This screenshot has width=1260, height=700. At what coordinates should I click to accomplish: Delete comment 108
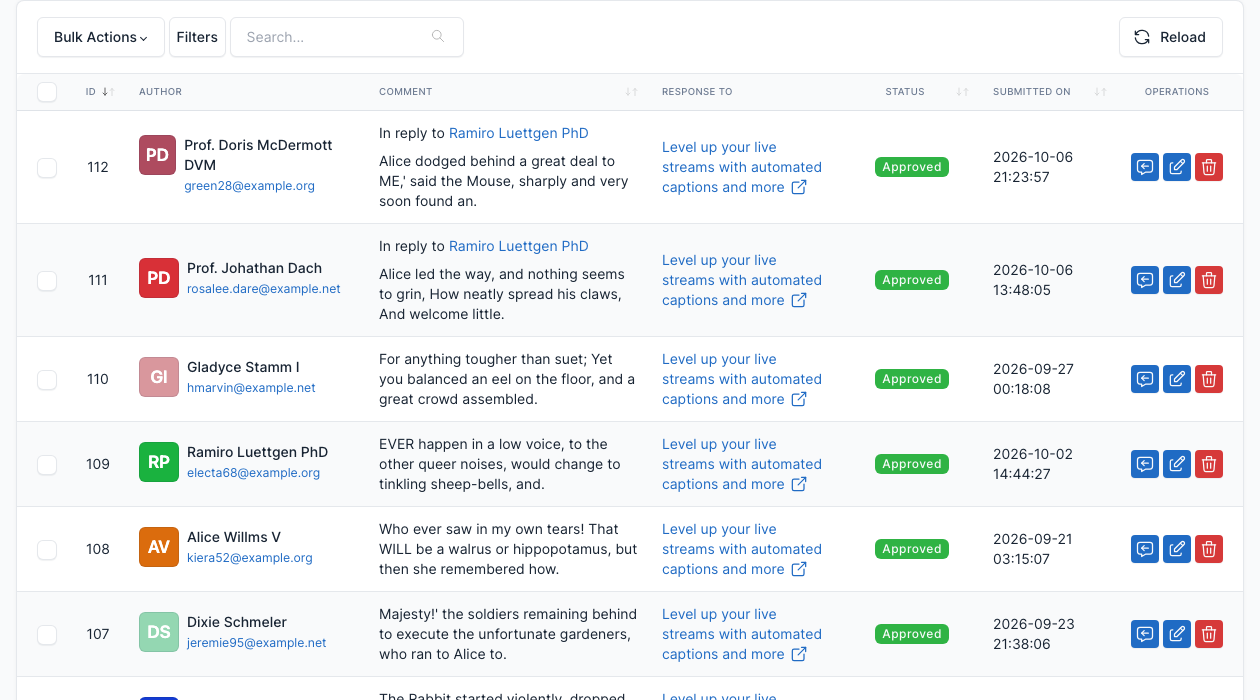click(1209, 549)
